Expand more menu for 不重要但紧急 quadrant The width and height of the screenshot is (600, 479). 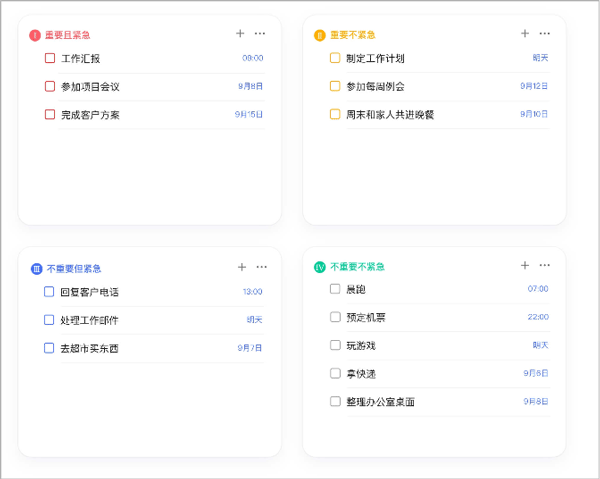tap(262, 267)
